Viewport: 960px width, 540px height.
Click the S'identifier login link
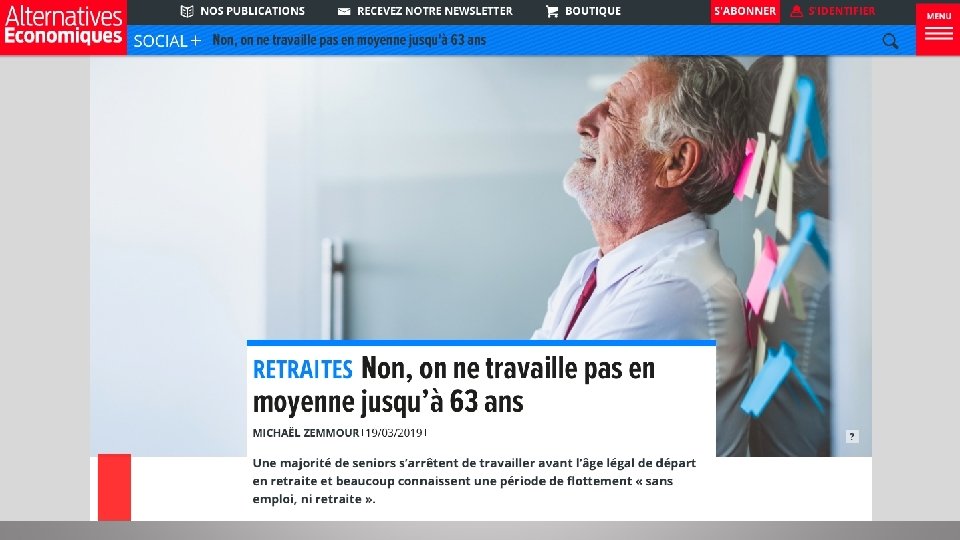(x=842, y=11)
